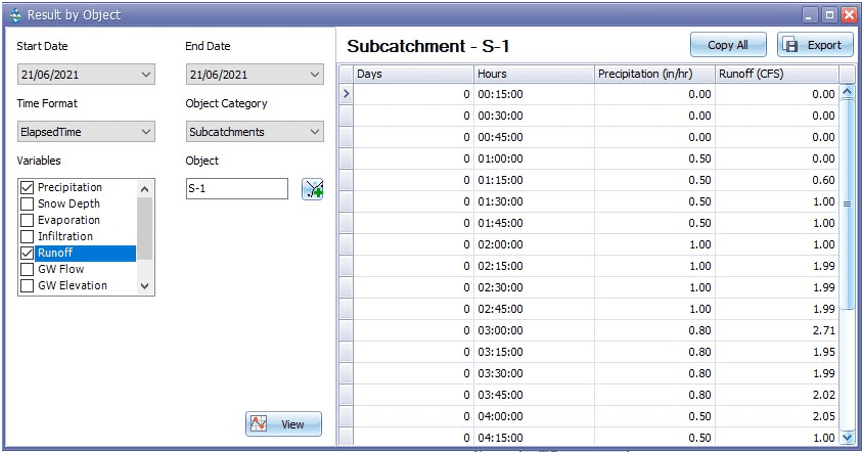Viewport: 864px width, 452px height.
Task: Export the results table
Action: coord(815,45)
